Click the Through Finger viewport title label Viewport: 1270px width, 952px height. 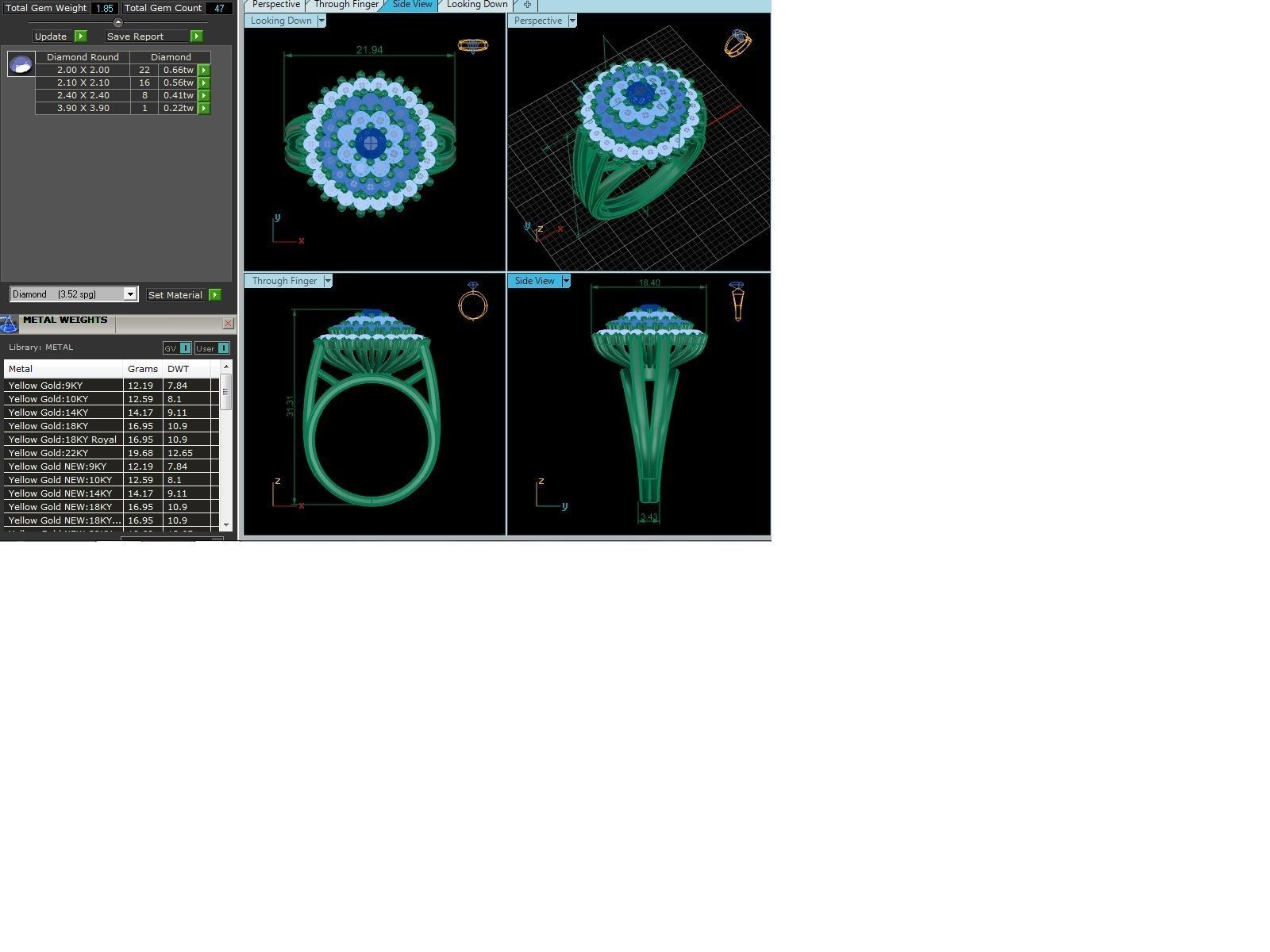[x=284, y=281]
